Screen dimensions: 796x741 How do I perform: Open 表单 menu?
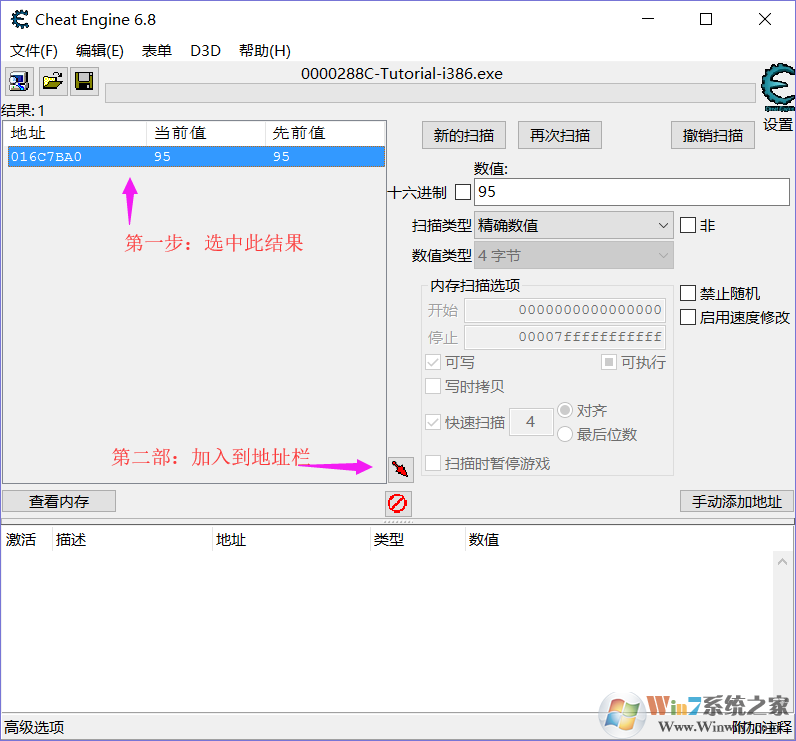(x=156, y=51)
